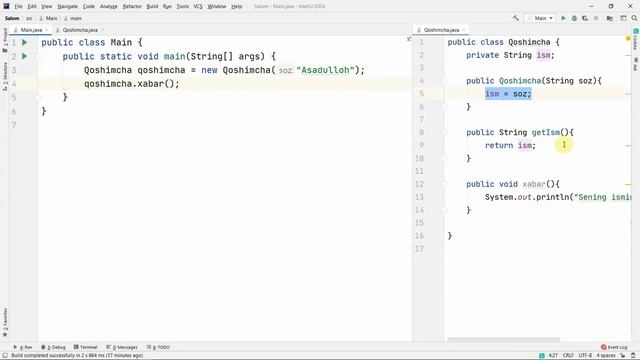
Task: Click on "Asadulloh" string in Main.java
Action: coord(325,70)
